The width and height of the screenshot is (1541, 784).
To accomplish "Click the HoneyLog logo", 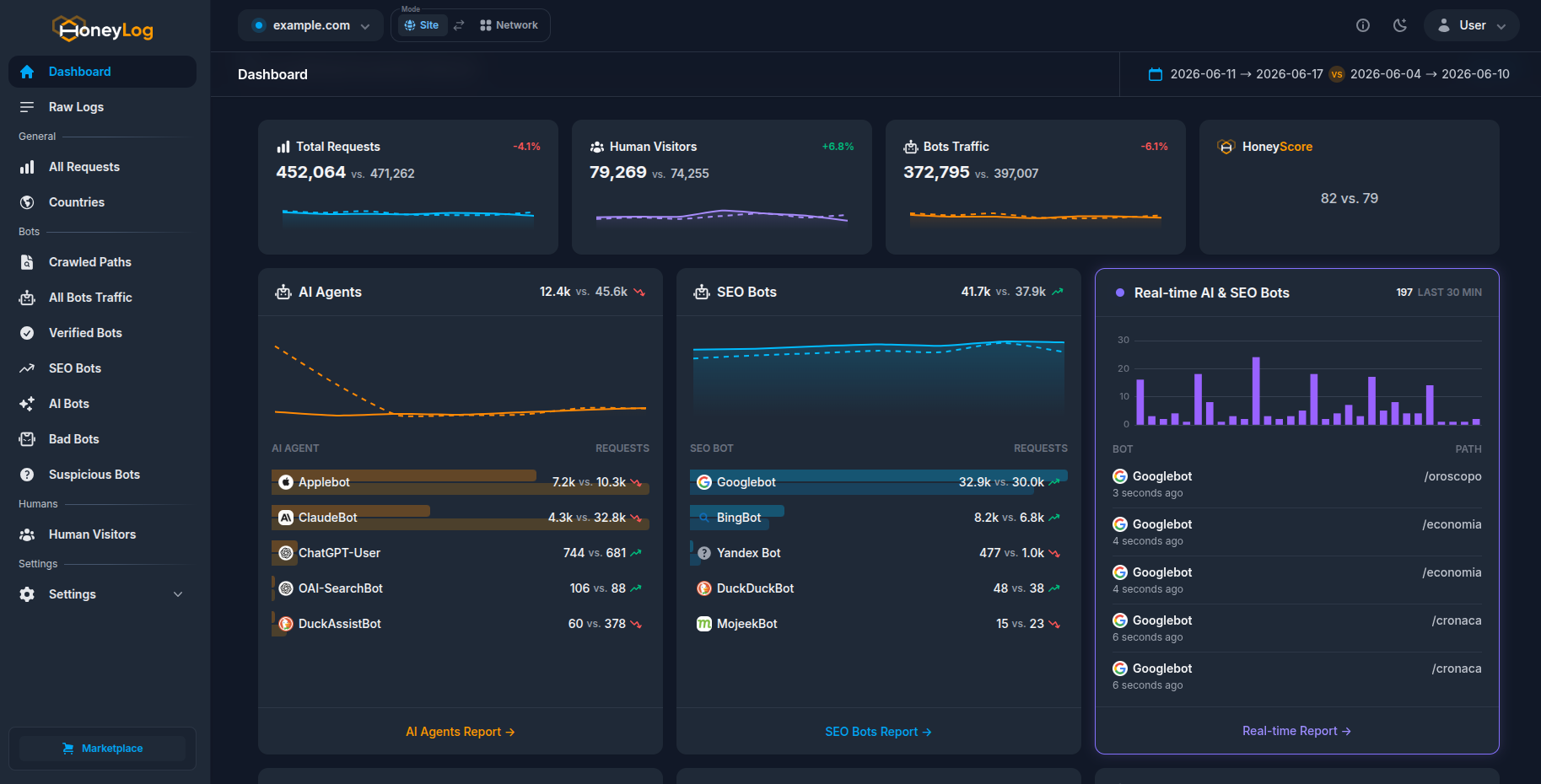I will point(103,30).
